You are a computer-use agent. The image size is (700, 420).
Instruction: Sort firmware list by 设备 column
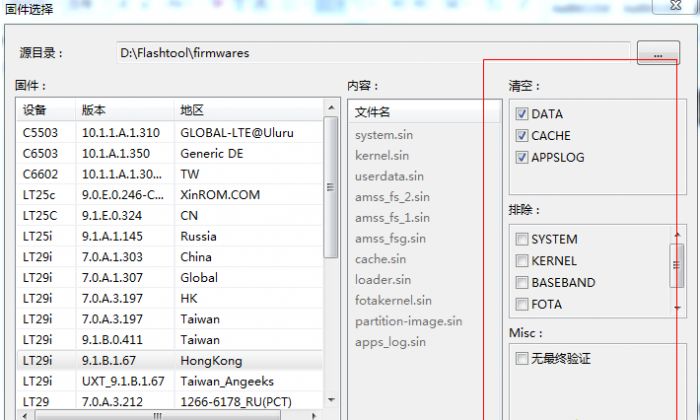pyautogui.click(x=46, y=110)
